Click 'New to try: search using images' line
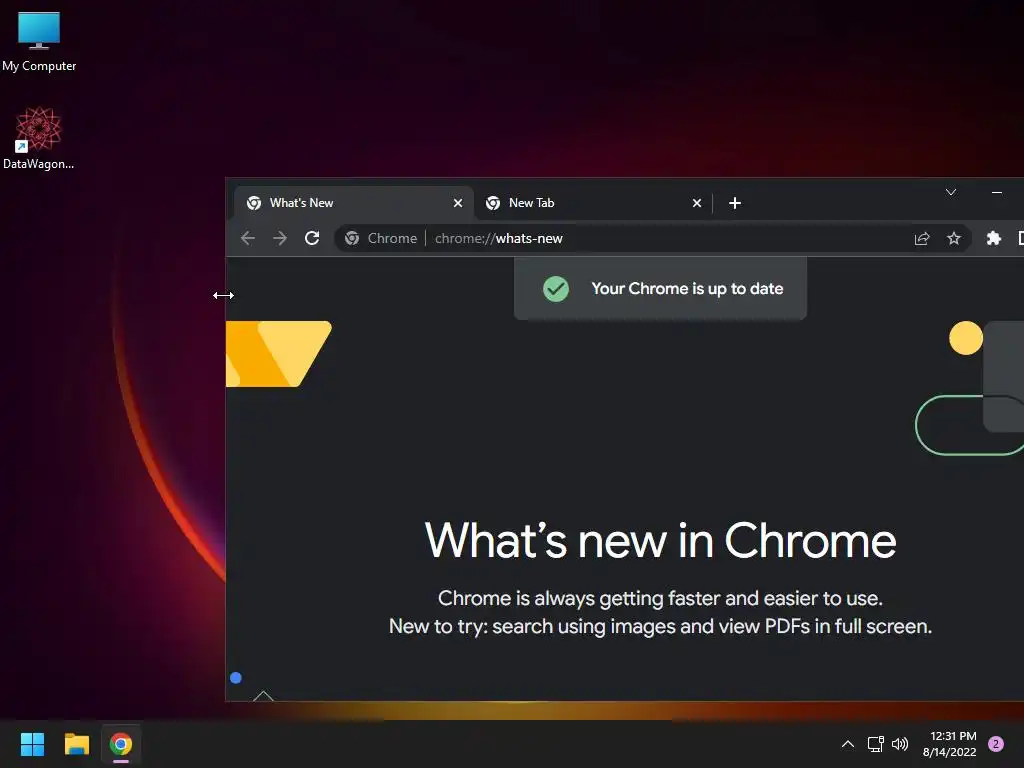Screen dimensions: 1024x768 660,626
